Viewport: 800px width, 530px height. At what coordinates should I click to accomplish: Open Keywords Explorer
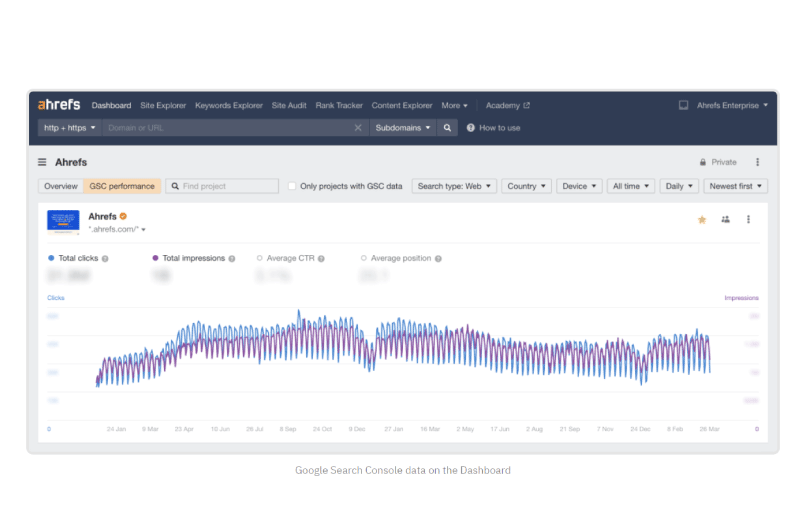point(229,105)
